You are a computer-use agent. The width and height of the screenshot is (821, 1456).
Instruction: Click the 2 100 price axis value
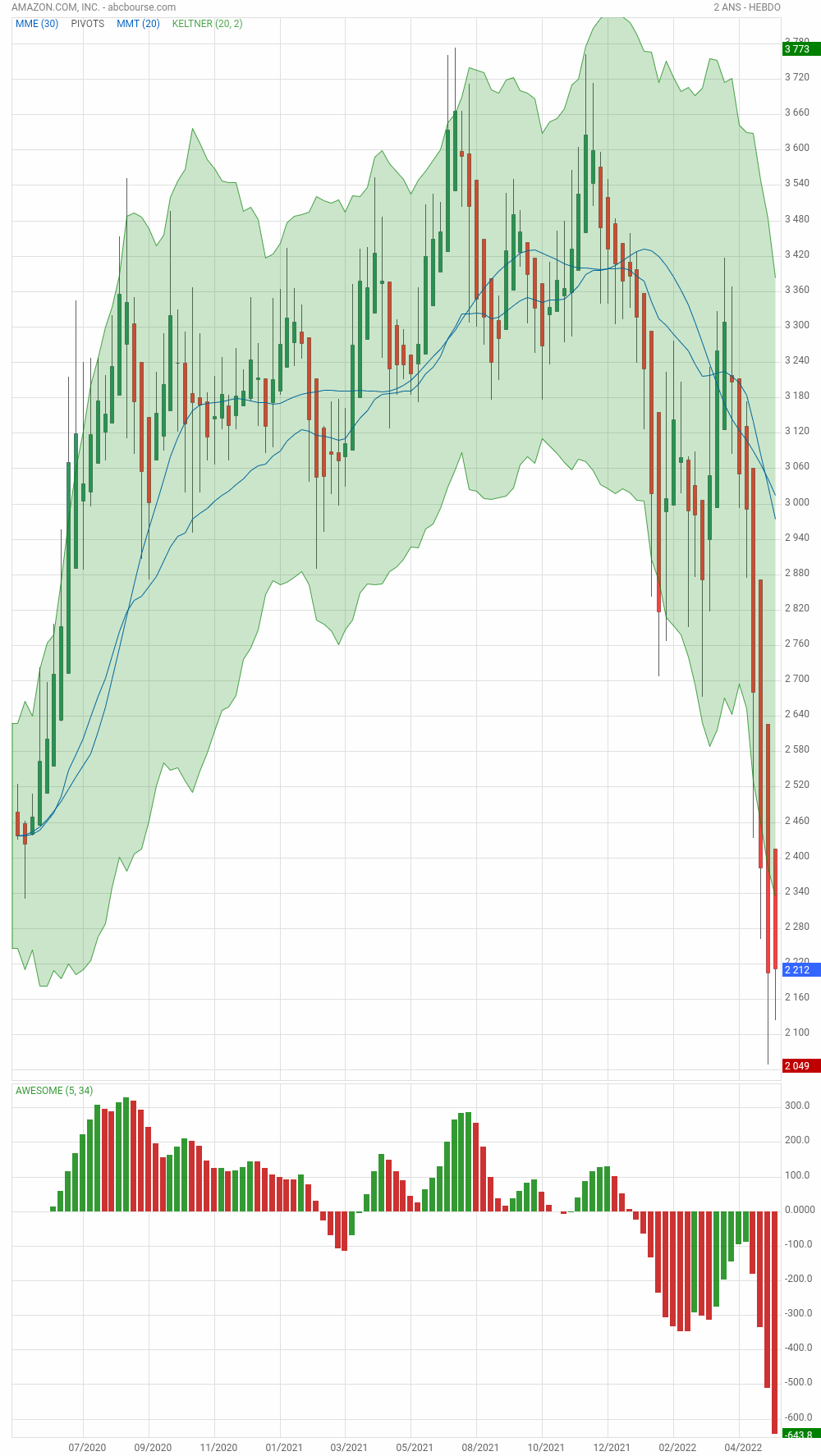pyautogui.click(x=797, y=1032)
